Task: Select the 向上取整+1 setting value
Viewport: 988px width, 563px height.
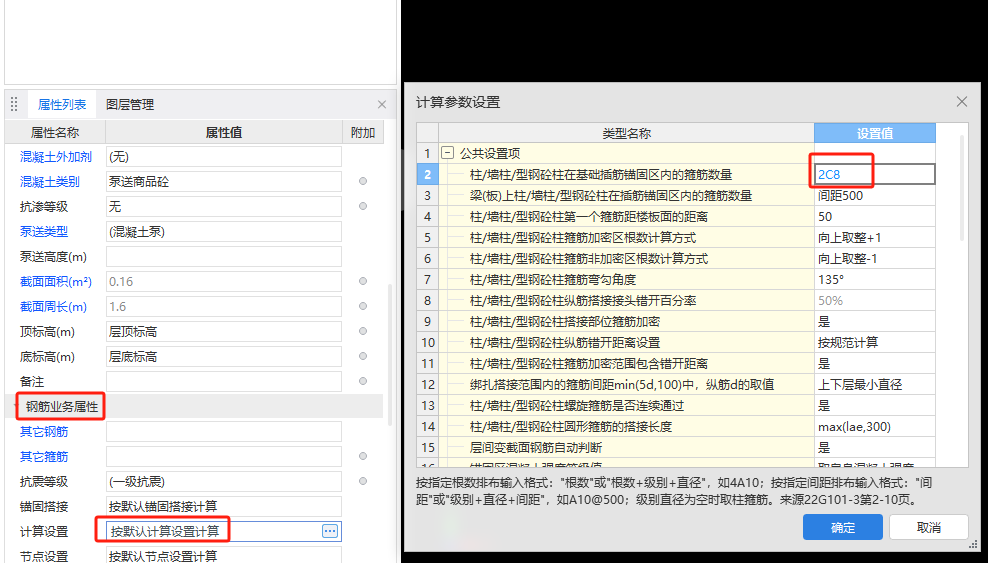Action: click(875, 237)
